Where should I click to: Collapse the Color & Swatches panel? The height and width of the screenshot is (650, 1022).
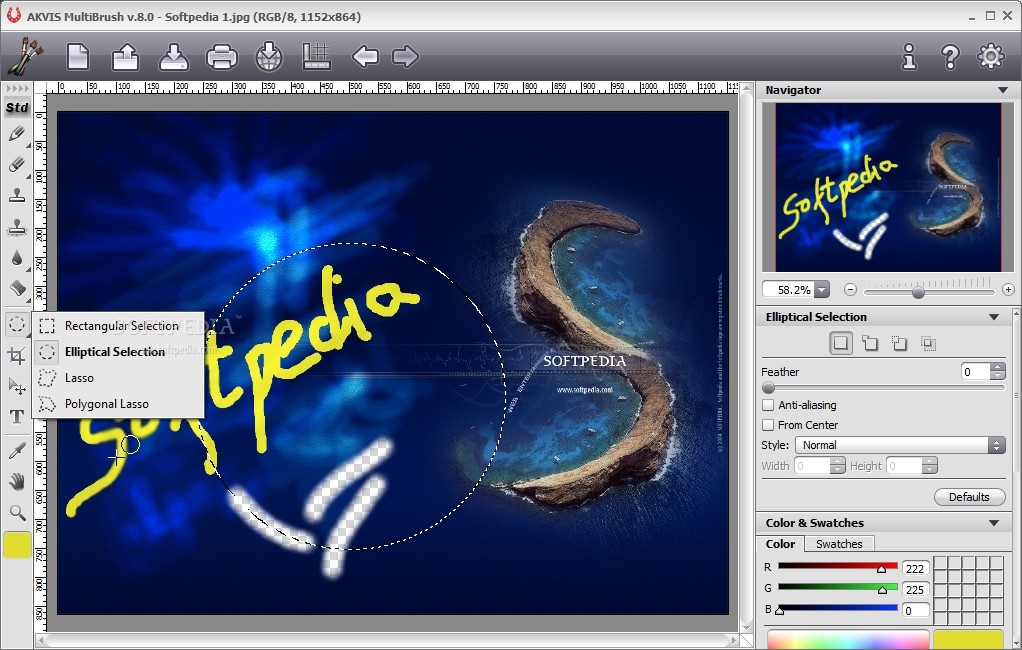[994, 523]
